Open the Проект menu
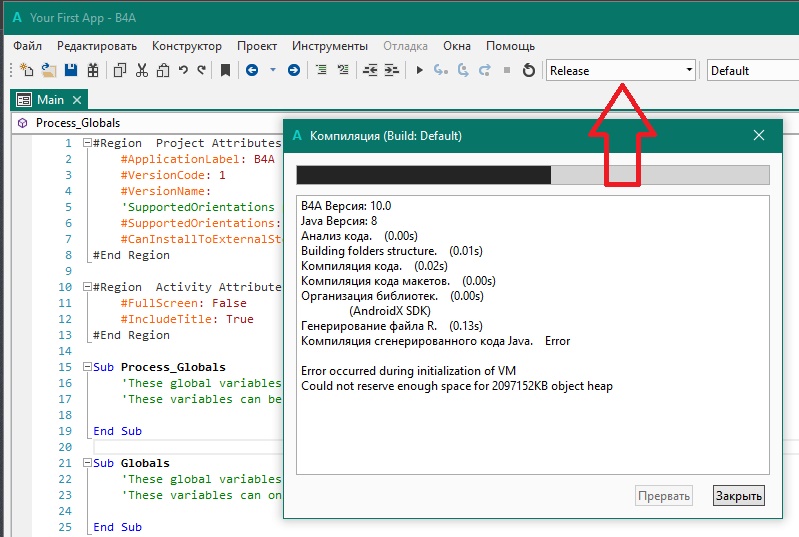Image resolution: width=799 pixels, height=537 pixels. coord(257,46)
